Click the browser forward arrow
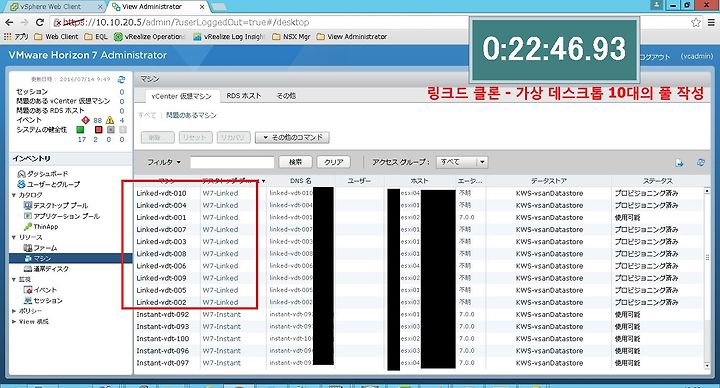The image size is (720, 388). pyautogui.click(x=24, y=22)
